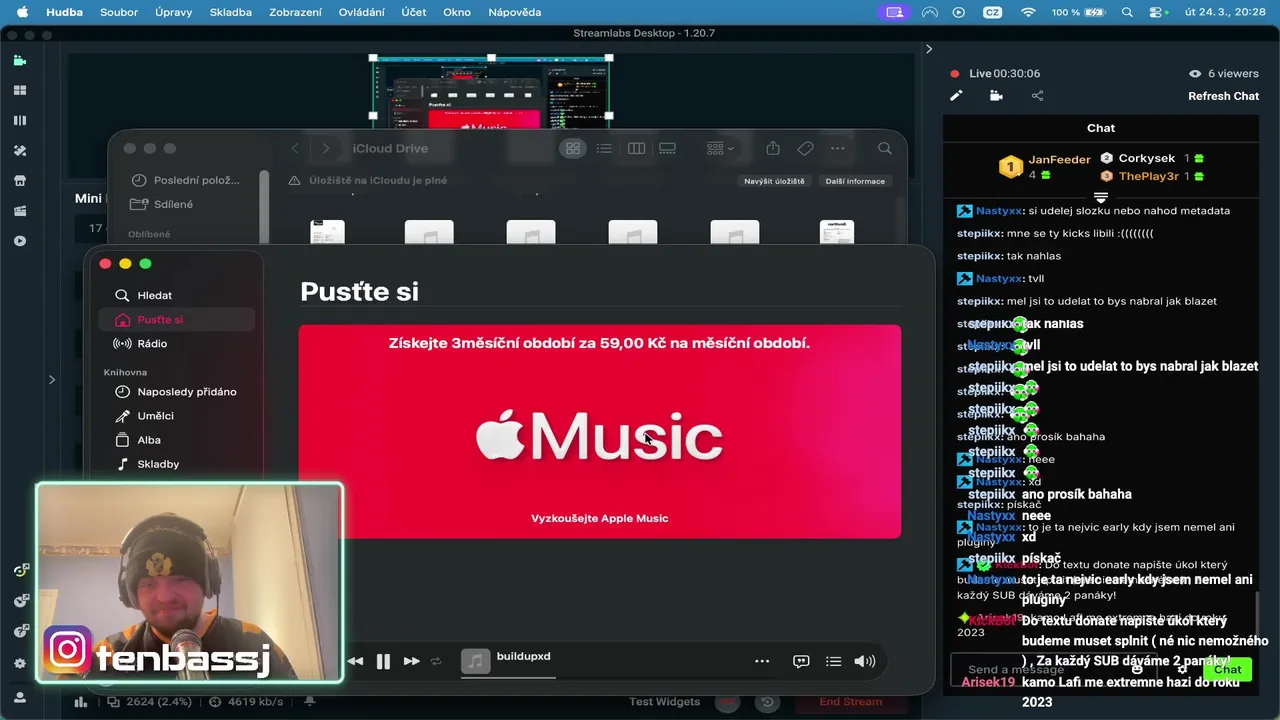Expand the chat leaderboard handle
Image resolution: width=1280 pixels, height=720 pixels.
1101,197
